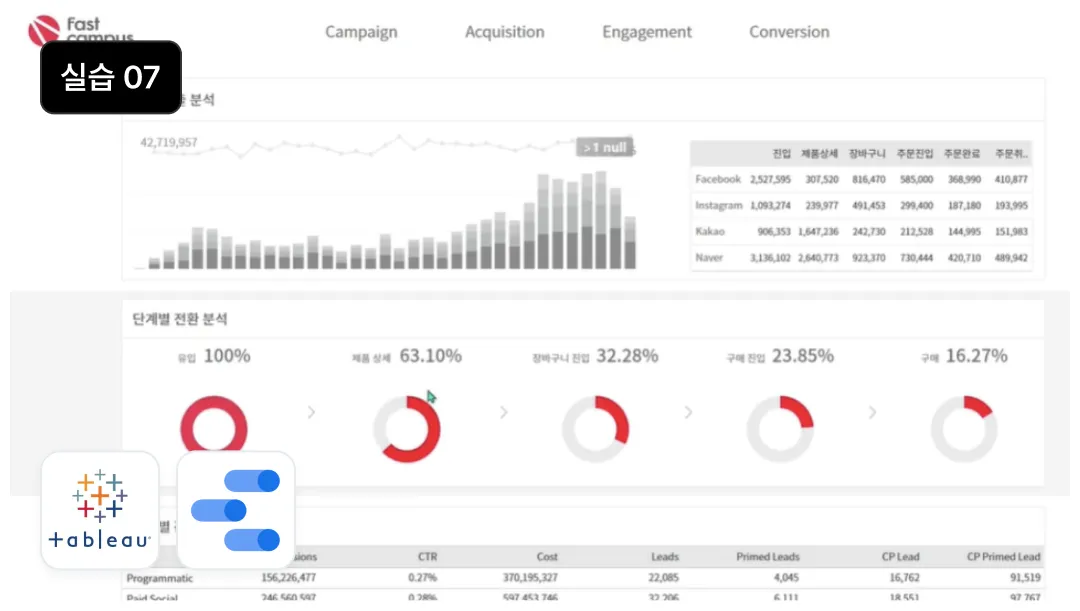Click the Leads column header
Image resolution: width=1080 pixels, height=611 pixels.
coord(665,557)
